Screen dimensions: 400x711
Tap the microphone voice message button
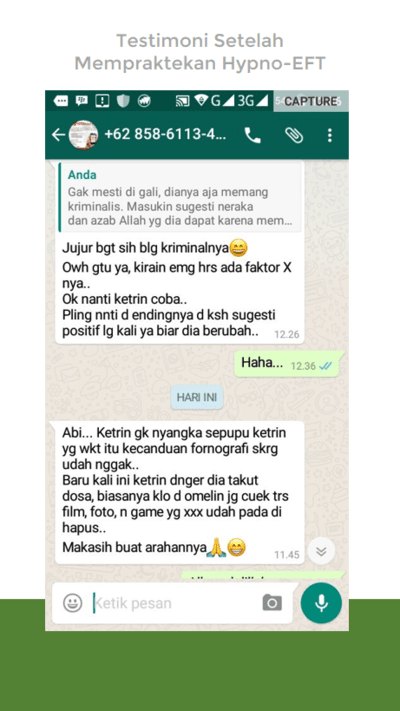pos(321,603)
